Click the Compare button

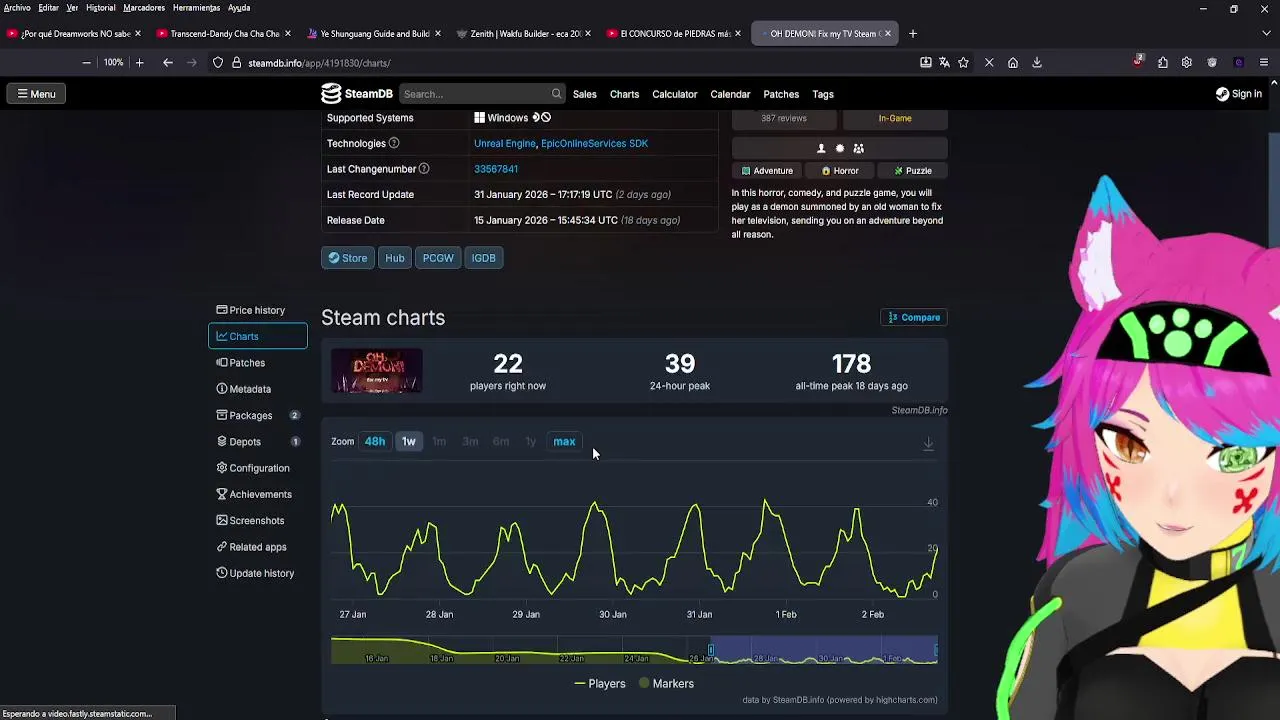(x=914, y=318)
